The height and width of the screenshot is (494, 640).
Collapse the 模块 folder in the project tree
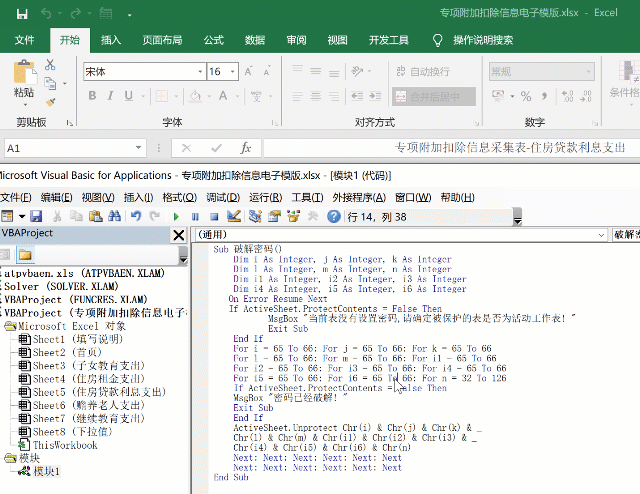click(x=10, y=458)
